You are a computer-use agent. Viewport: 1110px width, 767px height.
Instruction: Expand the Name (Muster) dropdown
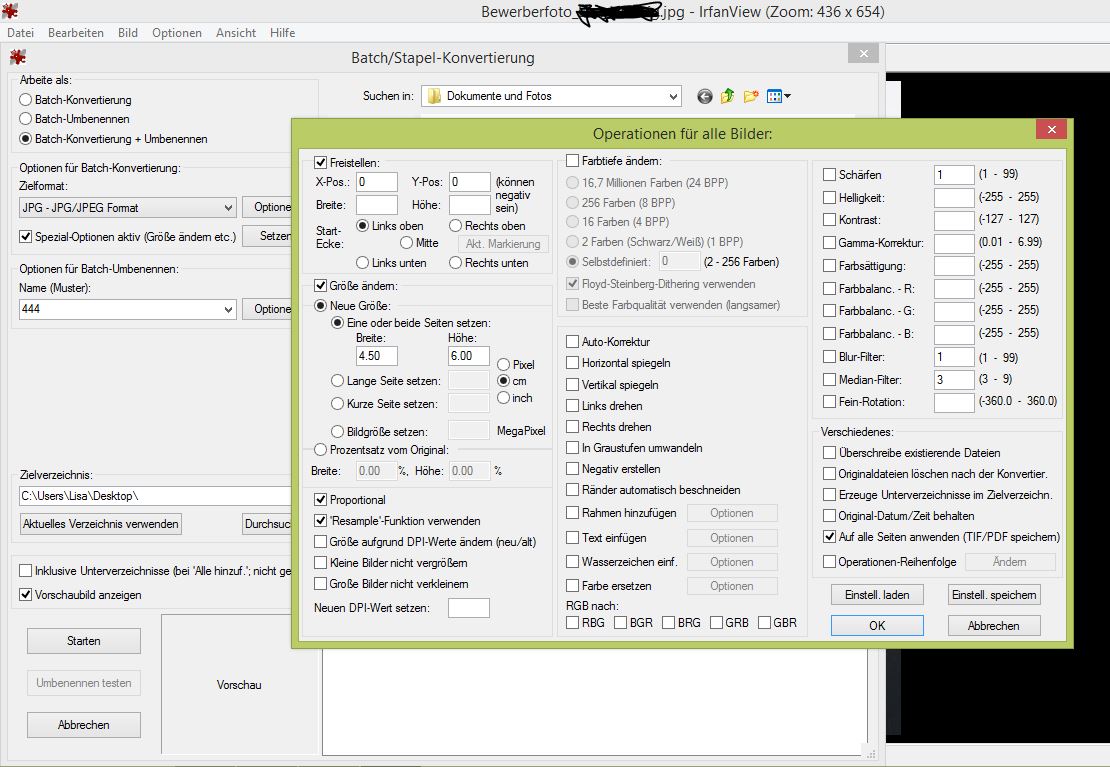click(228, 309)
